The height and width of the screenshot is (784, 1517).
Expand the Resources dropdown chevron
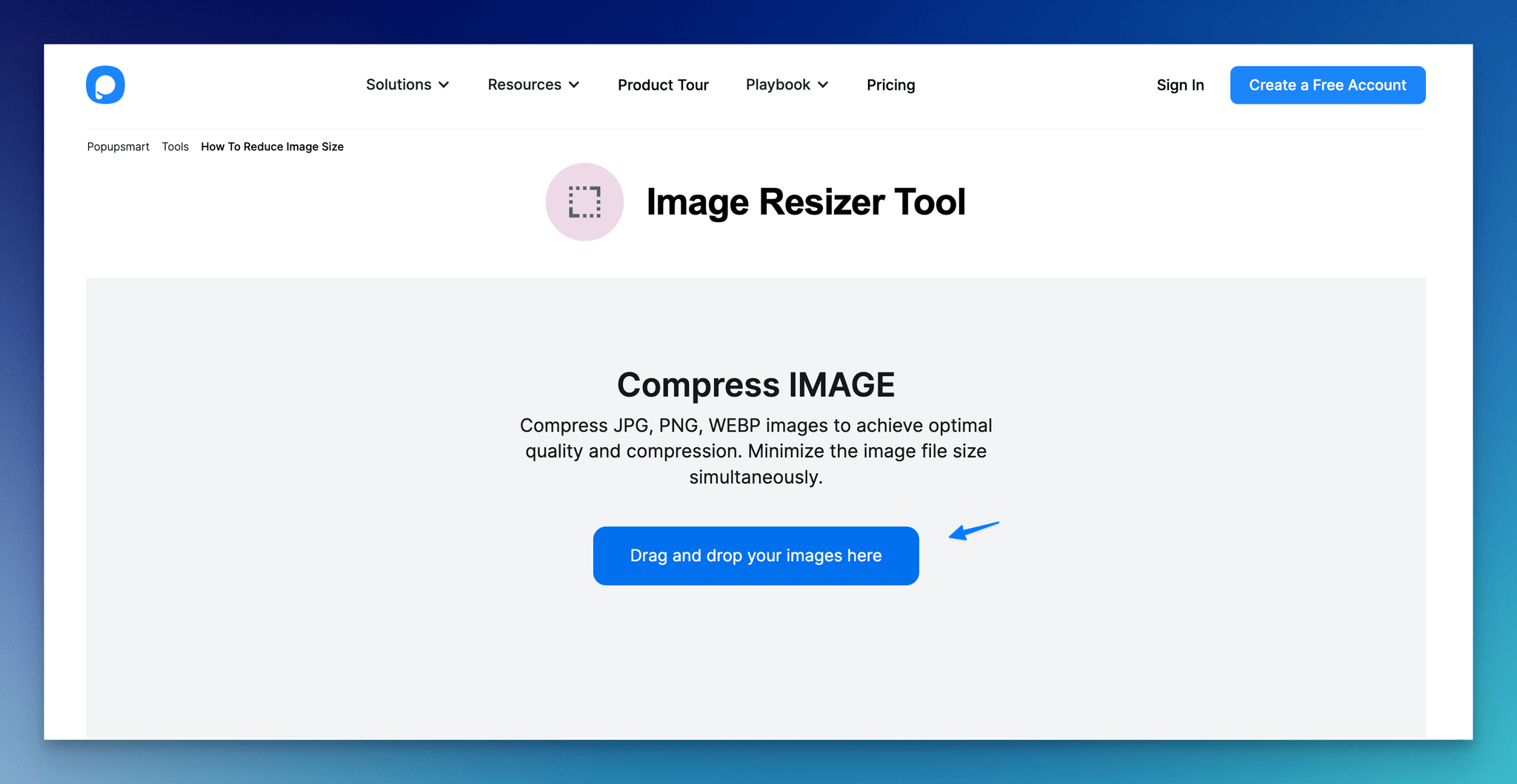574,85
